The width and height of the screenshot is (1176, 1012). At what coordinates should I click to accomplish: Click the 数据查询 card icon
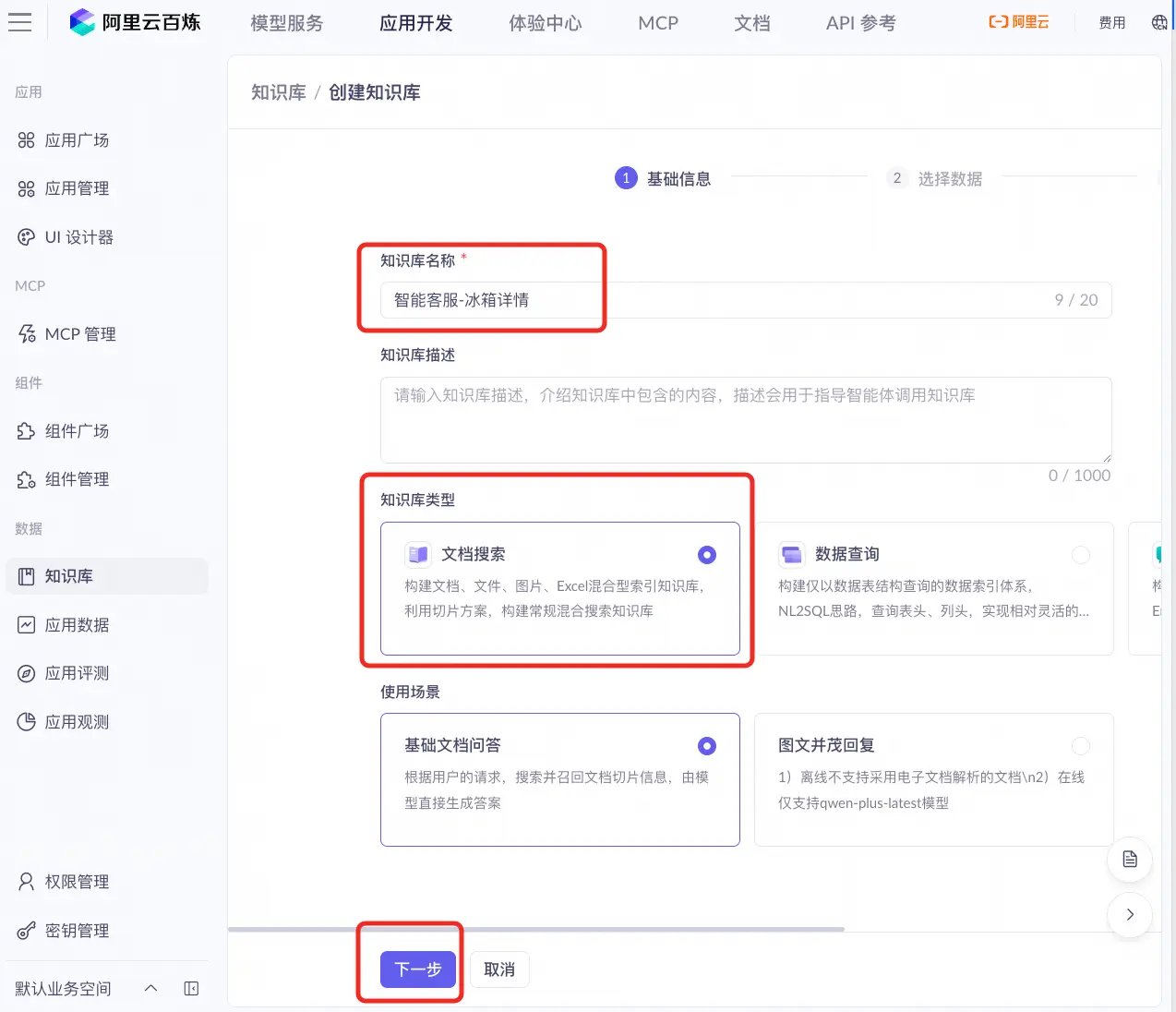coord(792,554)
